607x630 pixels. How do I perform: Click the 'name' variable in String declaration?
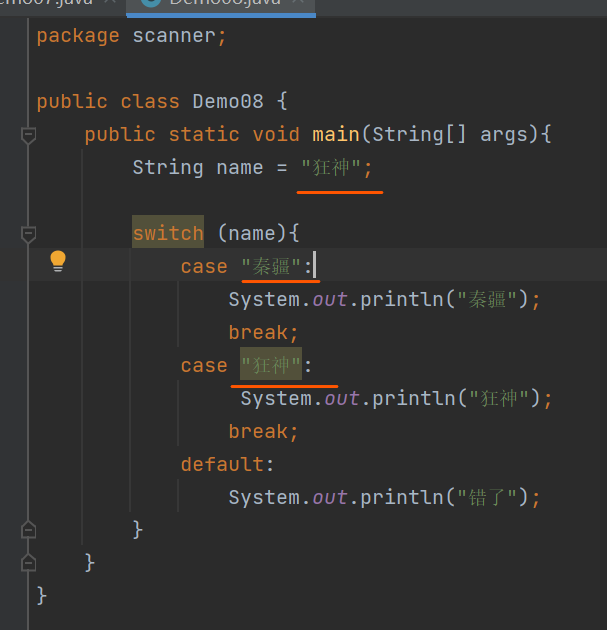coord(240,167)
